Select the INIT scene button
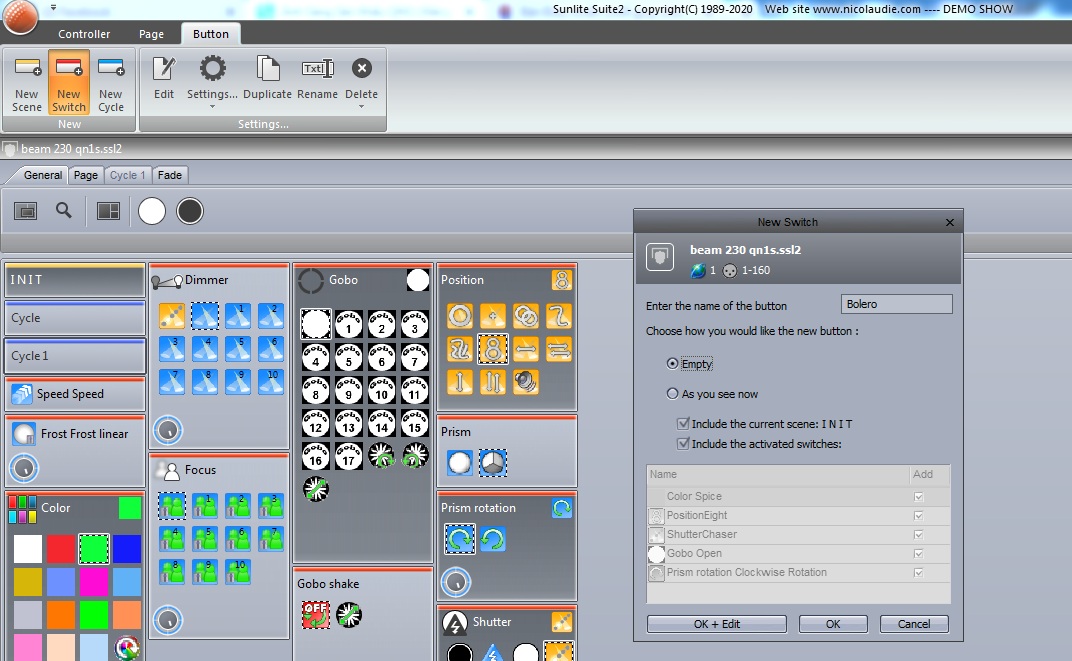 pos(75,280)
